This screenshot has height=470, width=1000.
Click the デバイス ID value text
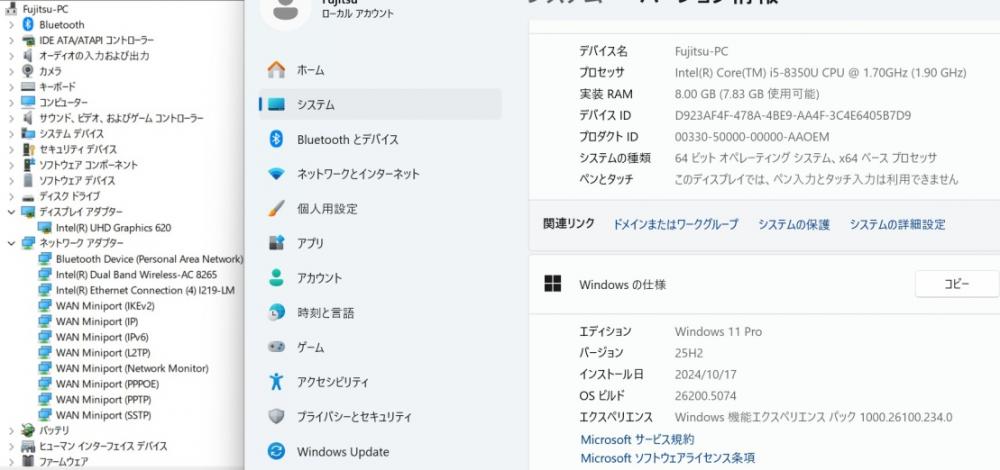(x=793, y=115)
